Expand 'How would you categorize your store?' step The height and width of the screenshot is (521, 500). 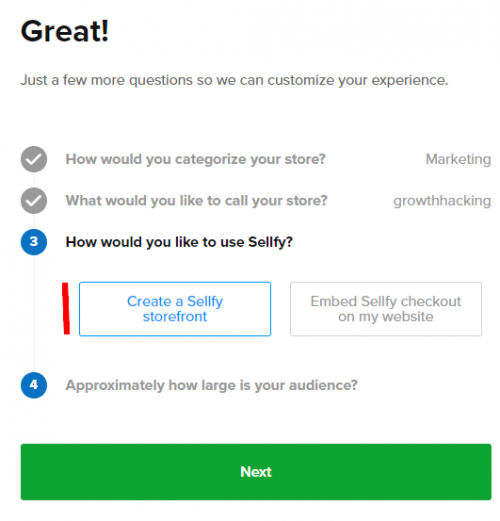click(195, 159)
